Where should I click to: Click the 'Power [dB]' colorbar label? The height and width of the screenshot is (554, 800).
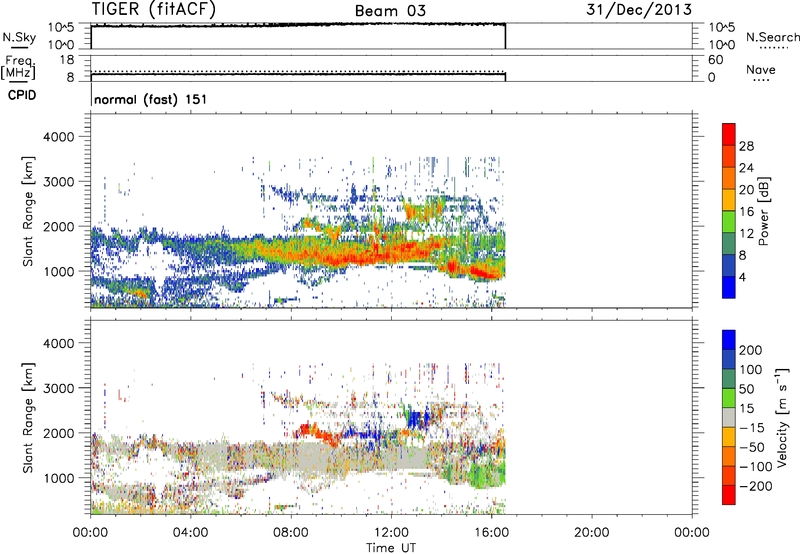point(764,211)
